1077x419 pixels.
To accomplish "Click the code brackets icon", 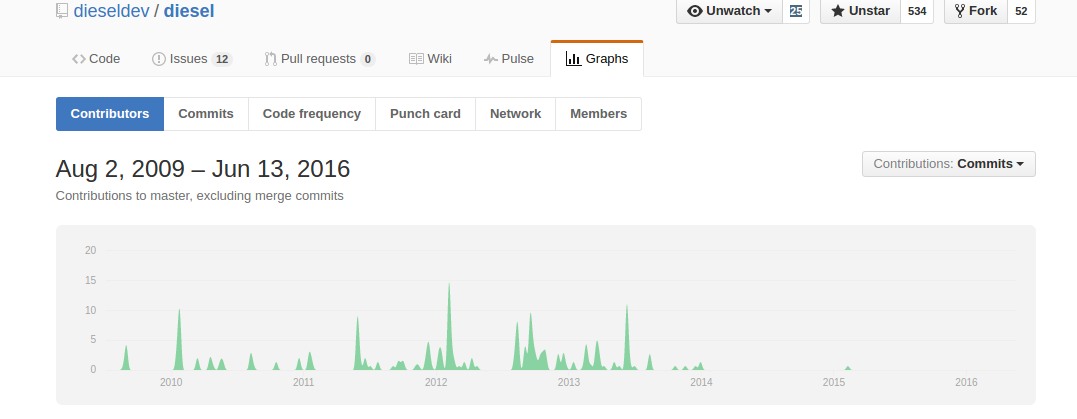I will (79, 59).
